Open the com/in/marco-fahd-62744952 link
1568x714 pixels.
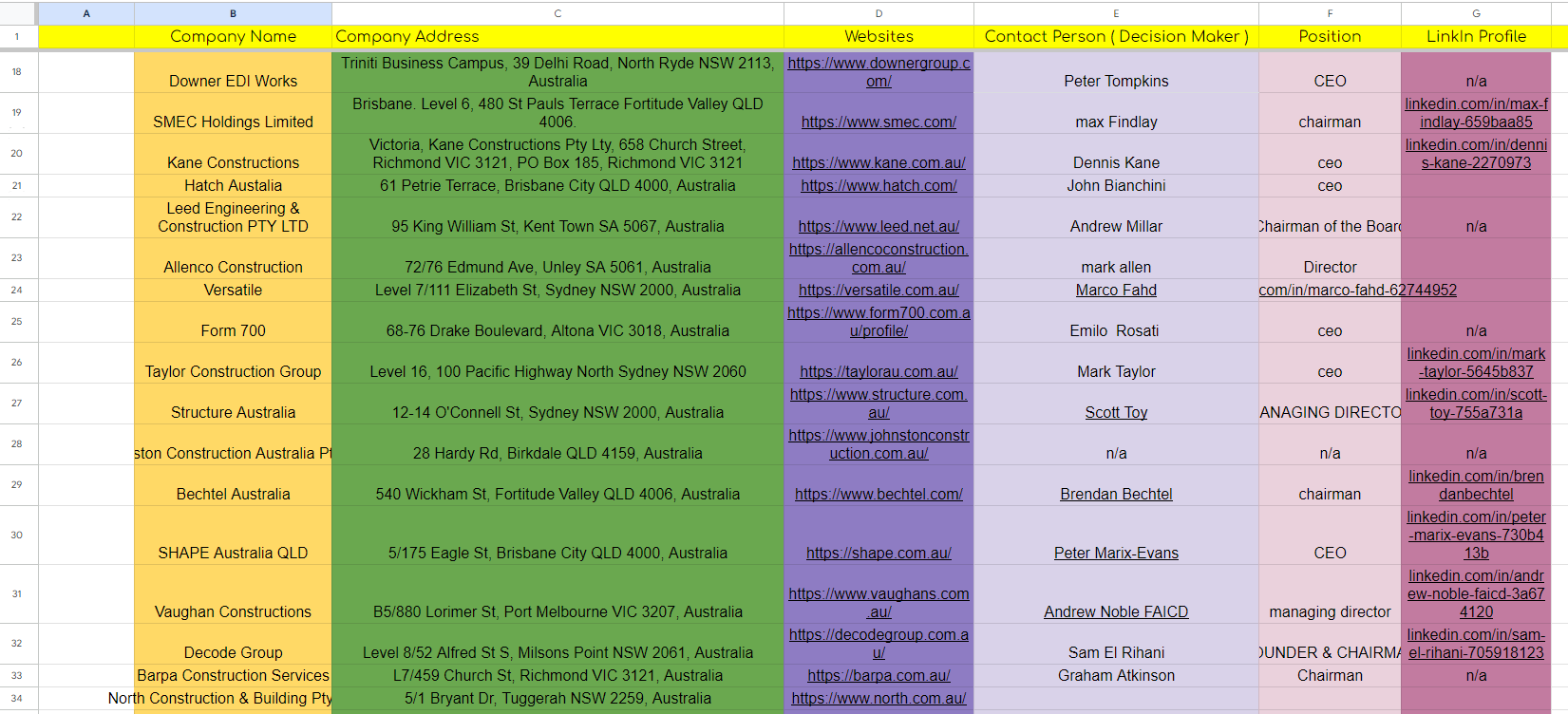coord(1357,290)
